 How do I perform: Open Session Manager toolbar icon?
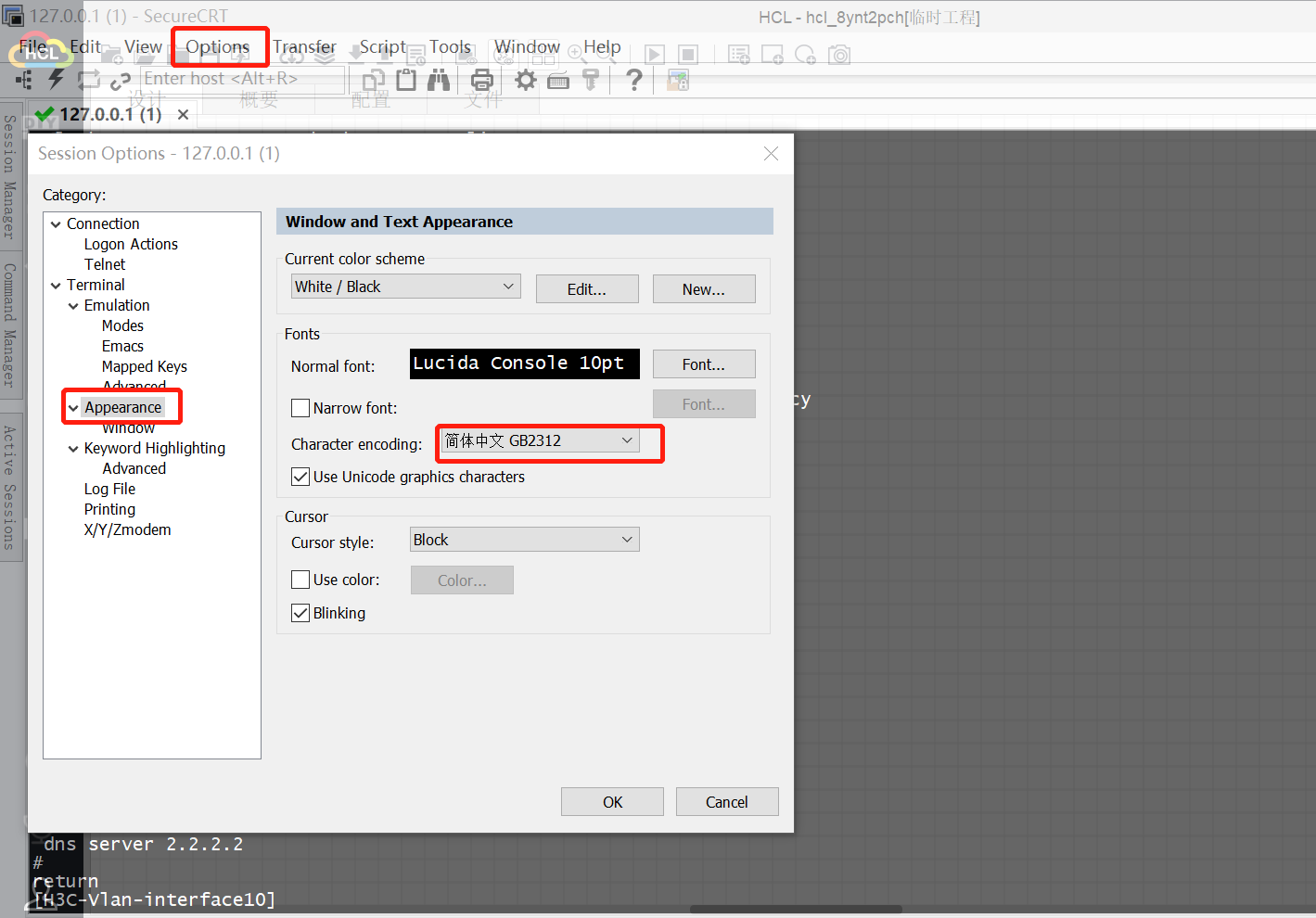click(24, 80)
